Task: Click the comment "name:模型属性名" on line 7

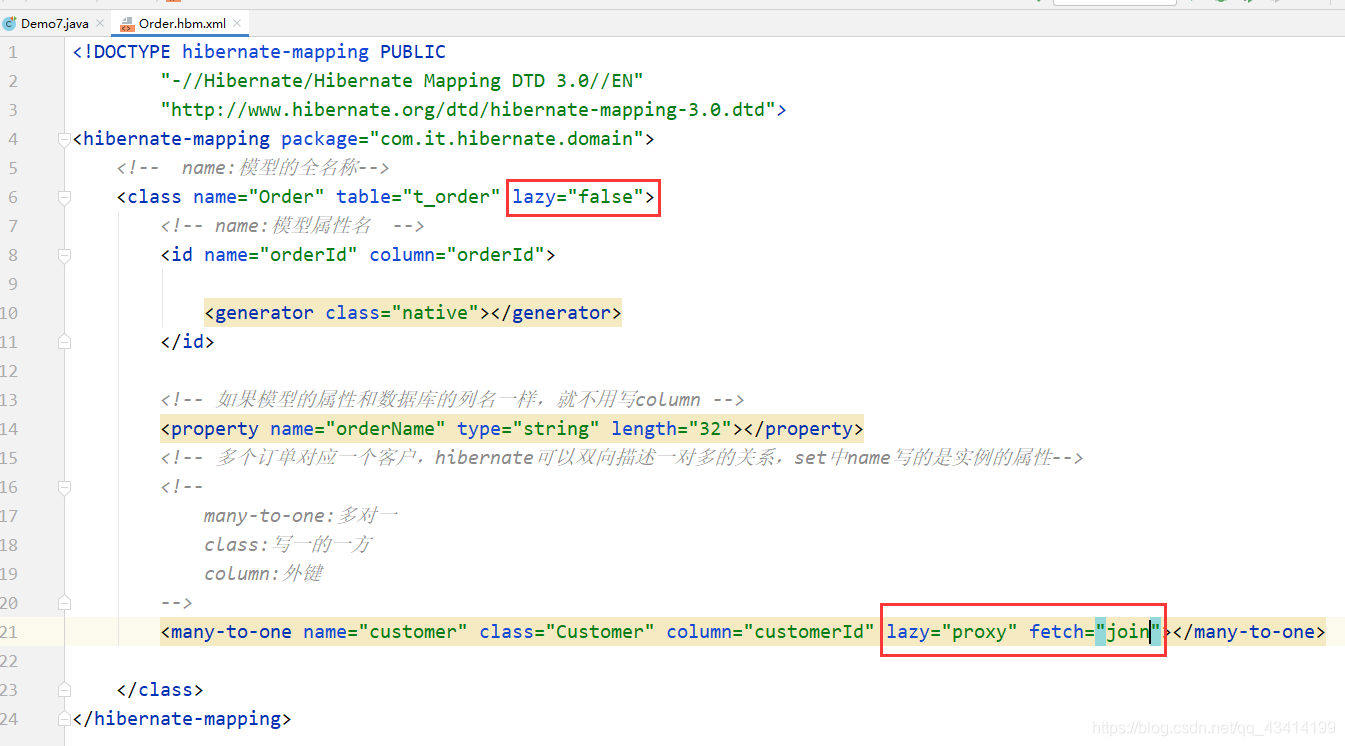Action: (293, 226)
